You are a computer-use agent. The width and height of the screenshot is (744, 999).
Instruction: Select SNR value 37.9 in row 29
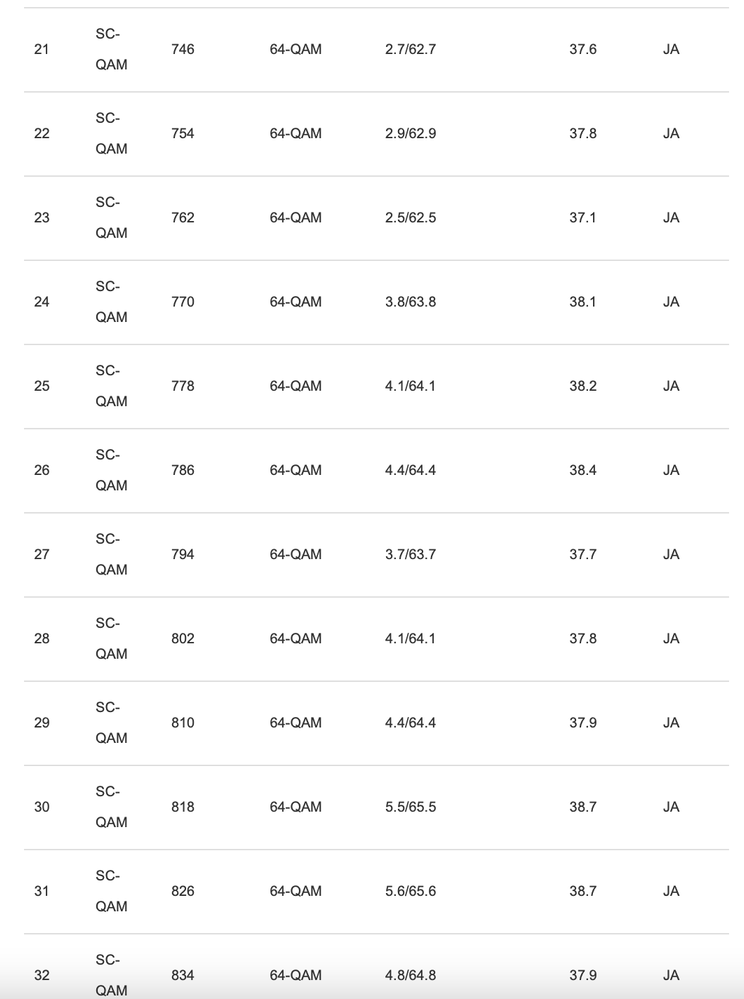point(583,722)
